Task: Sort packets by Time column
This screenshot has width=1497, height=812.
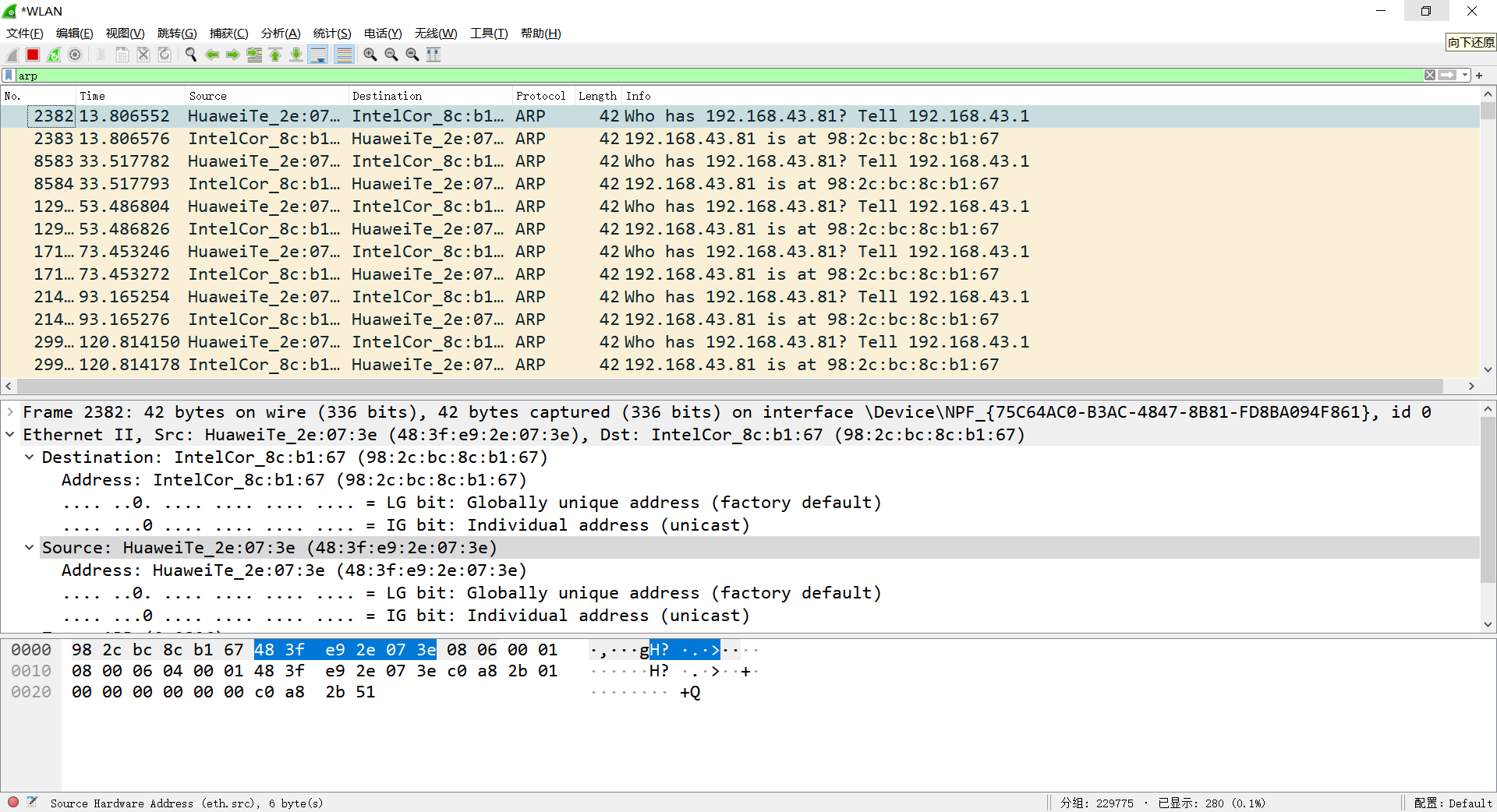Action: pos(130,96)
